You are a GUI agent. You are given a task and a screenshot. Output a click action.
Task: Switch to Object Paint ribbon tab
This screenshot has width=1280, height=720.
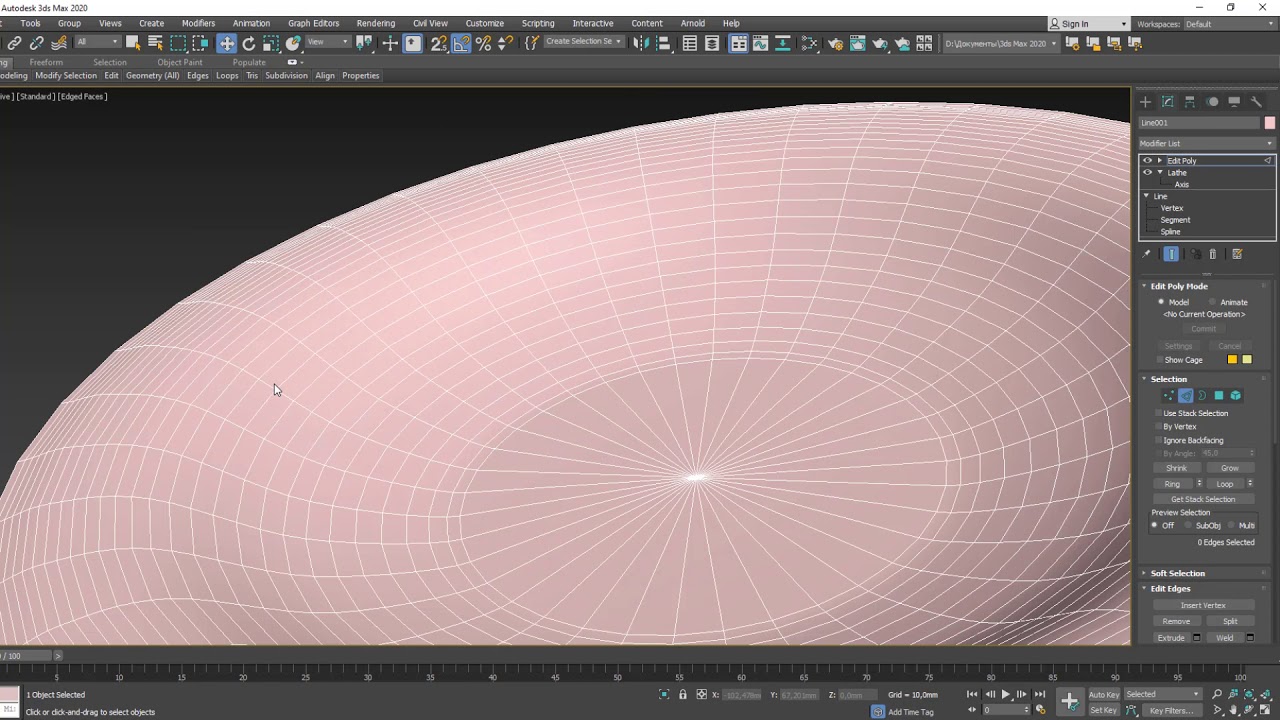pyautogui.click(x=180, y=62)
